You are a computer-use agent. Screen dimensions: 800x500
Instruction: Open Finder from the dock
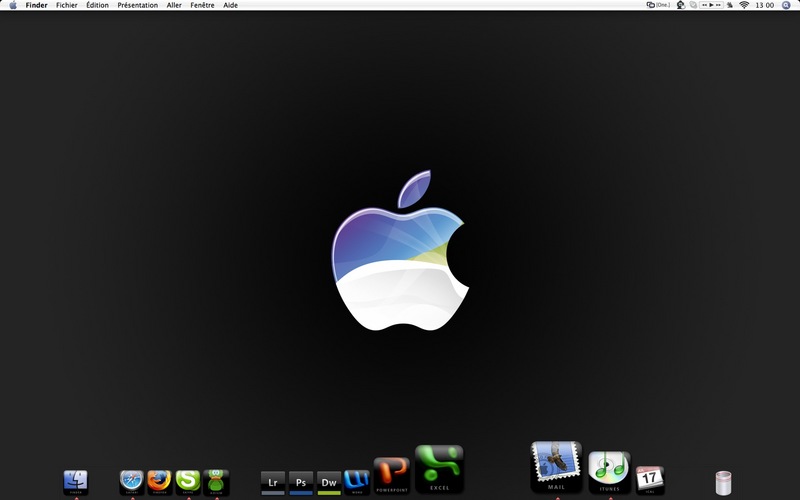[x=76, y=483]
